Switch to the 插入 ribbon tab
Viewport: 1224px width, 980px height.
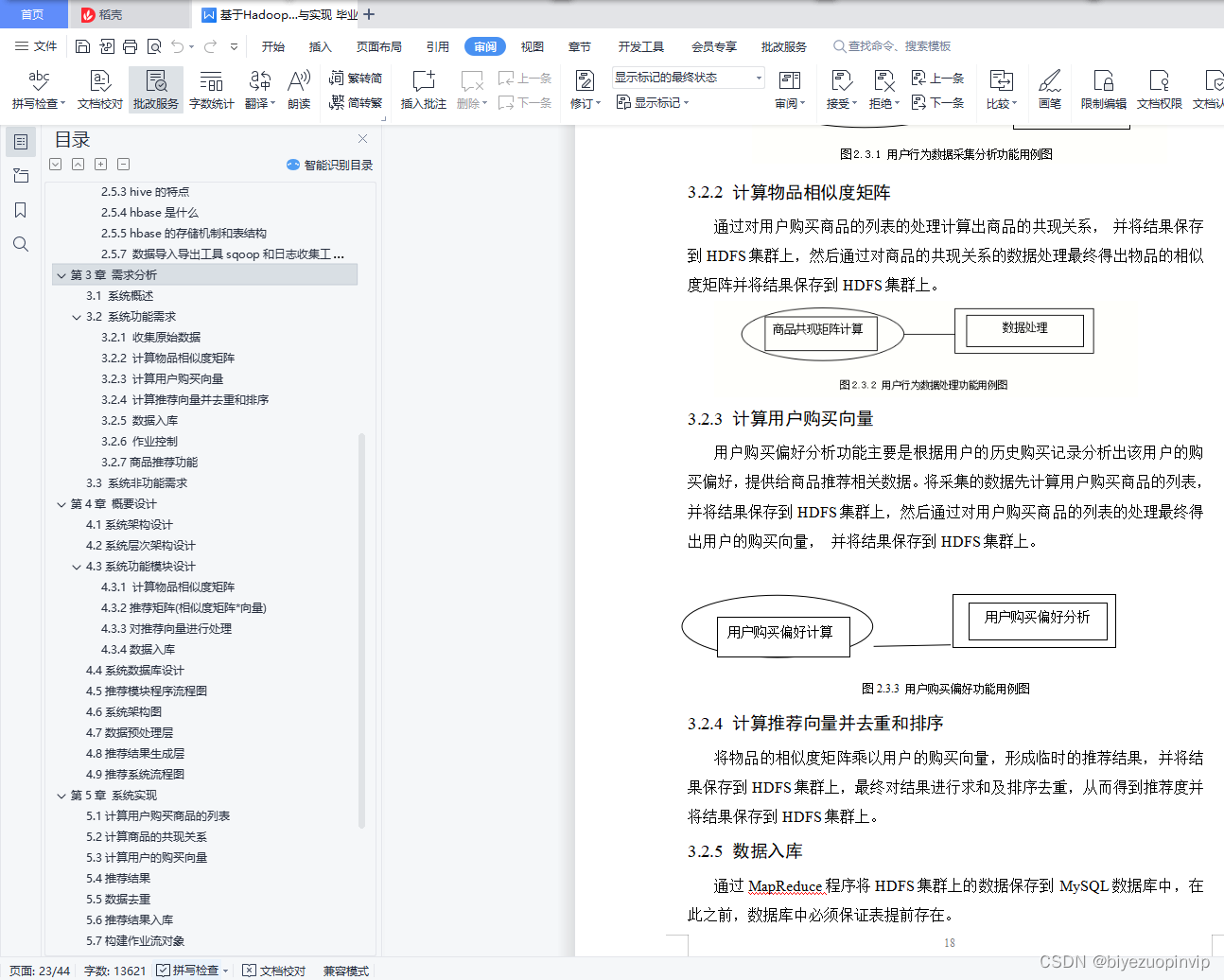coord(321,46)
